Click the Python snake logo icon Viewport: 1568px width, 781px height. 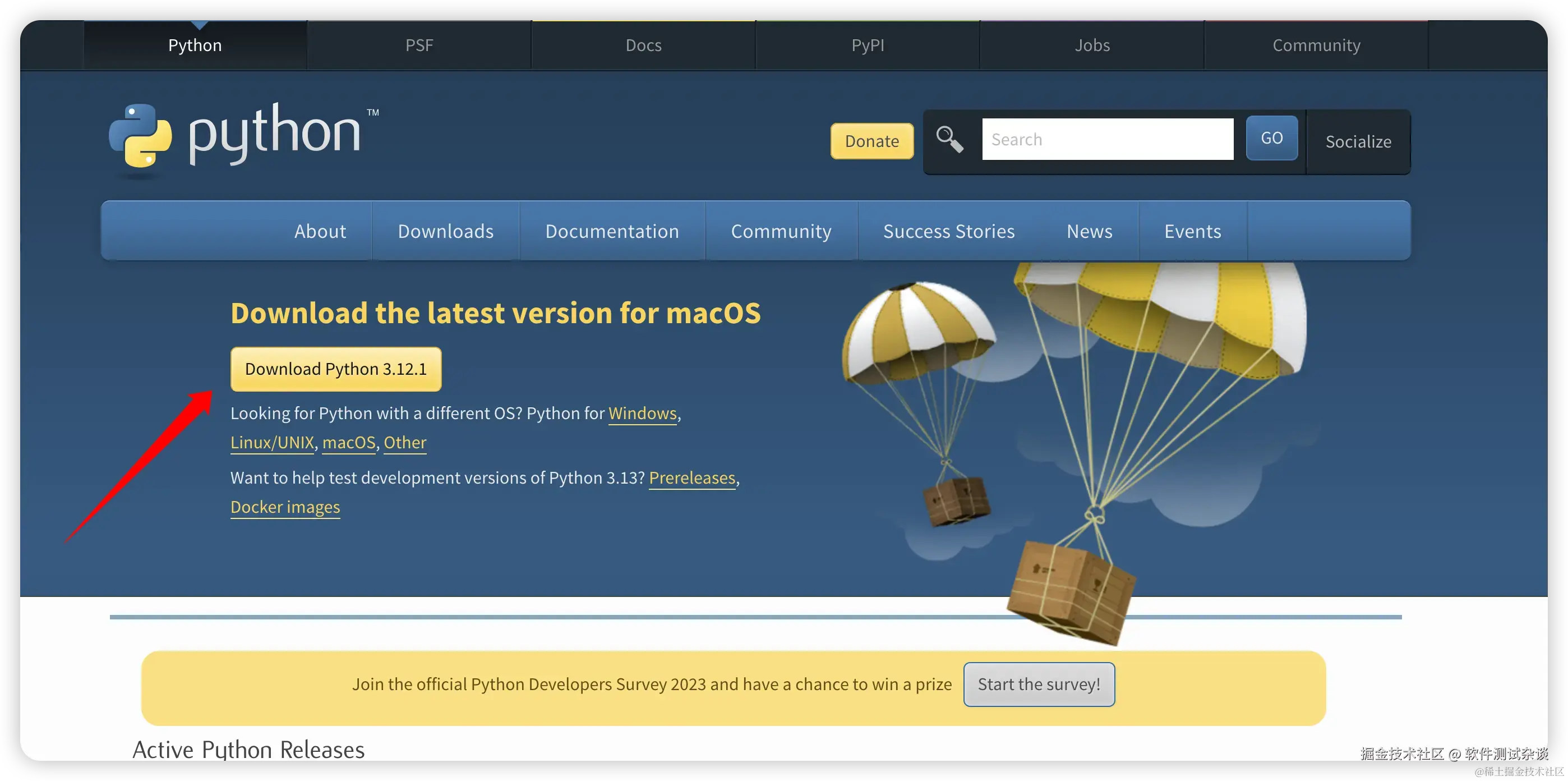(140, 135)
